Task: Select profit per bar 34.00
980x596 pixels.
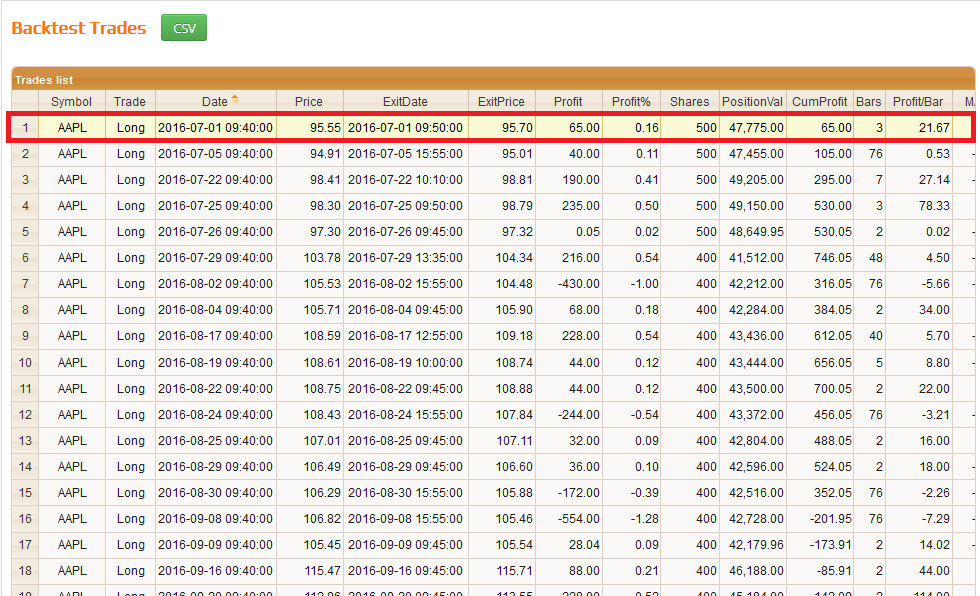Action: [x=934, y=310]
